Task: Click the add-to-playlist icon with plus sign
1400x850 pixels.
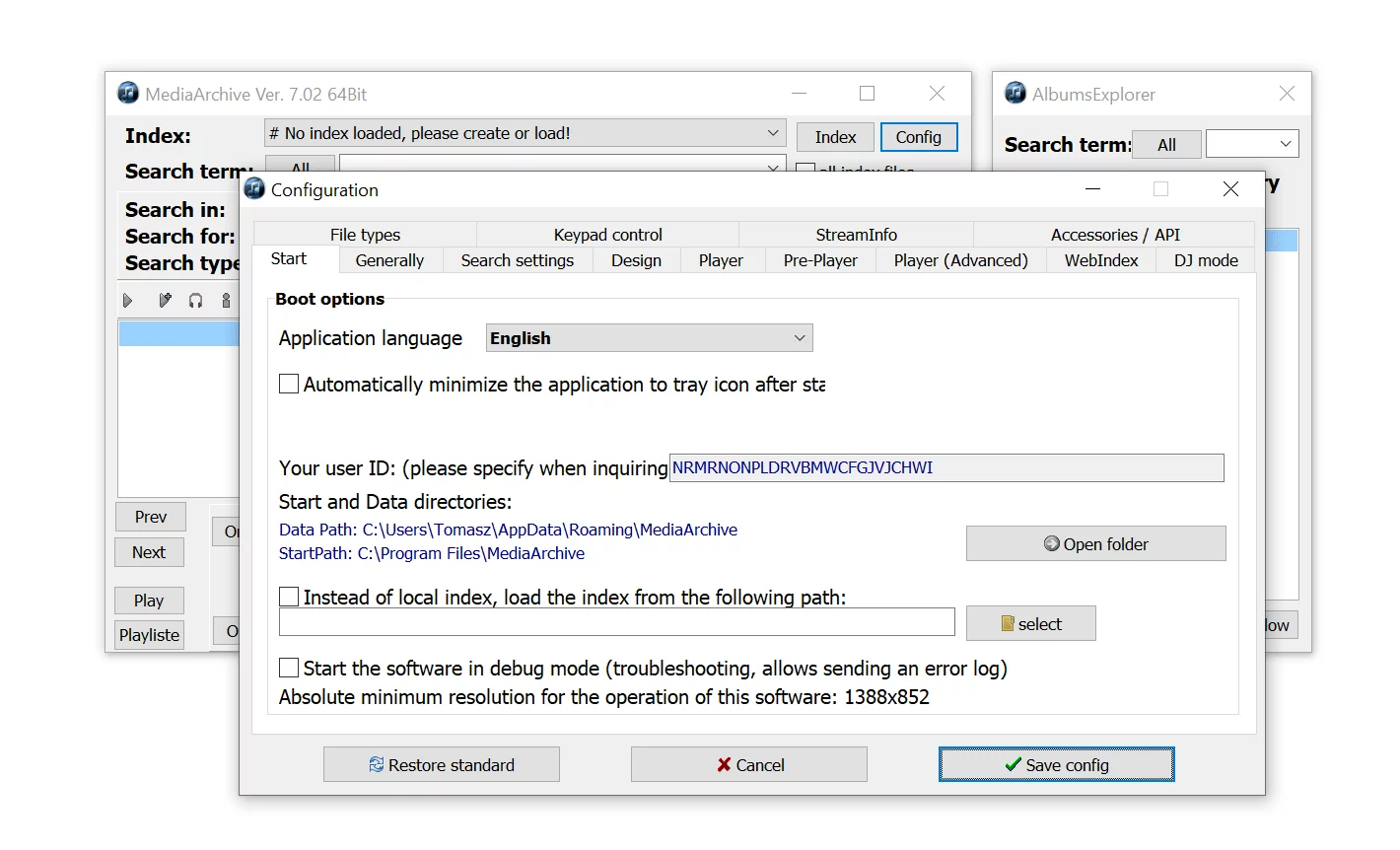Action: tap(165, 300)
